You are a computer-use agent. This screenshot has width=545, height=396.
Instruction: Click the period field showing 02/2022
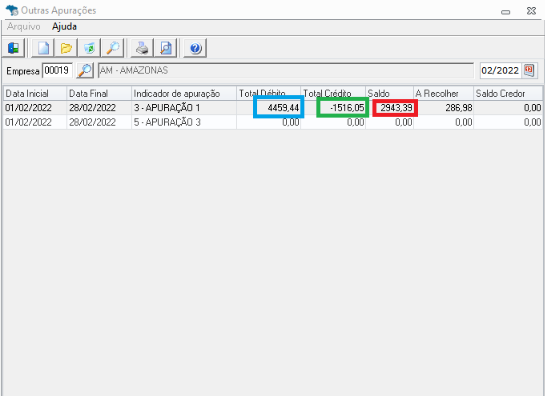tap(501, 71)
